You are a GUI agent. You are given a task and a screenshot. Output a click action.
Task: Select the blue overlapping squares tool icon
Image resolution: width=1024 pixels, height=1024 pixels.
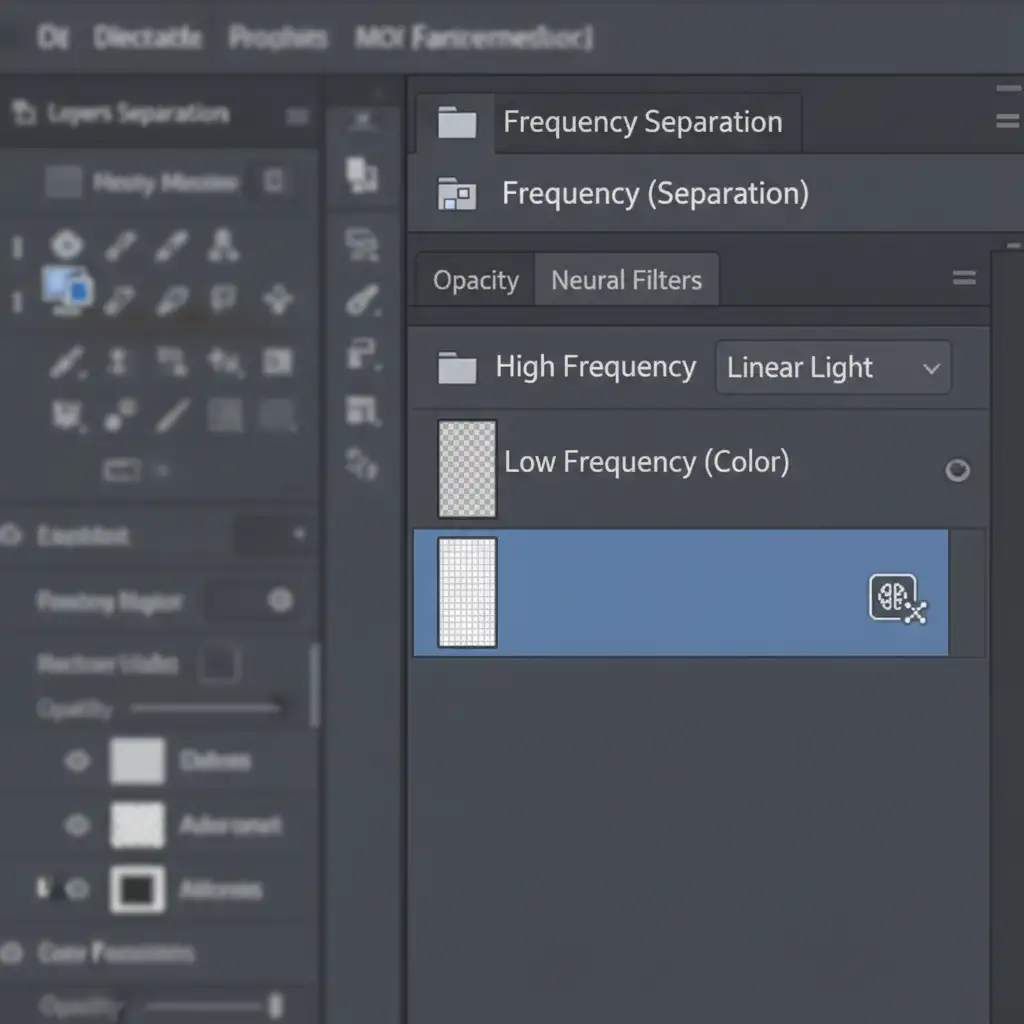[68, 288]
